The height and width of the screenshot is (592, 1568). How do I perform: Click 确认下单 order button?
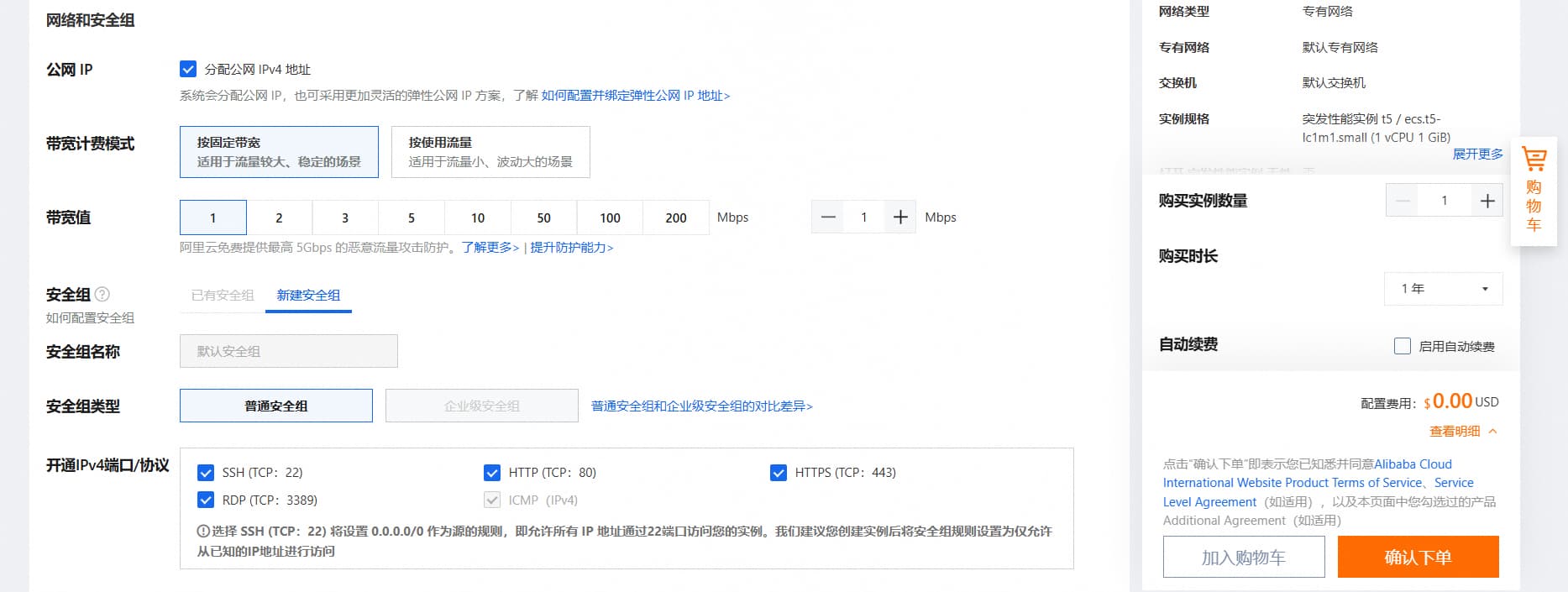[x=1418, y=557]
